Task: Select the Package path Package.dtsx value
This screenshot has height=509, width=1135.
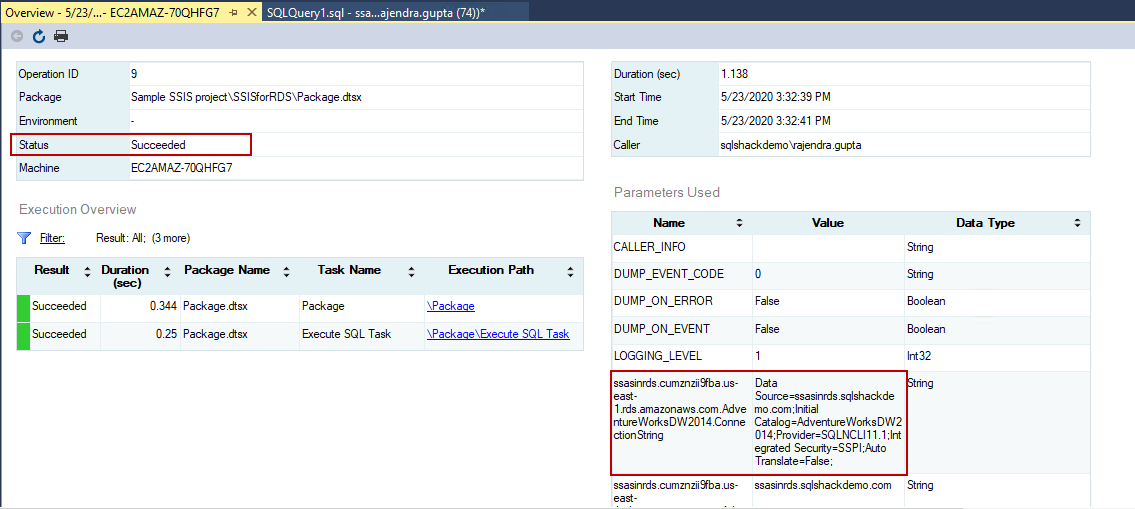Action: (246, 97)
